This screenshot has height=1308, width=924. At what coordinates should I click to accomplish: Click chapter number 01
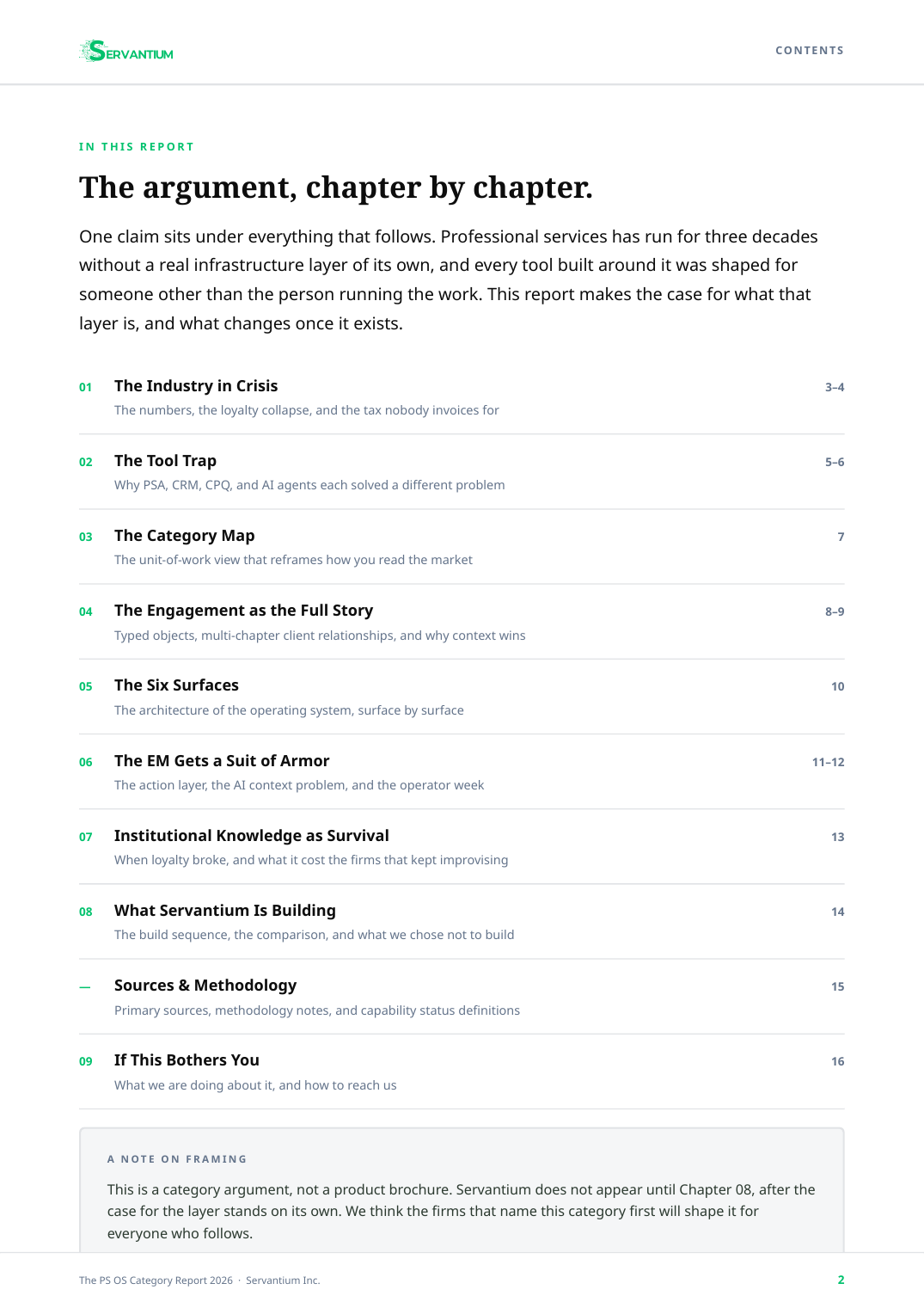click(86, 388)
